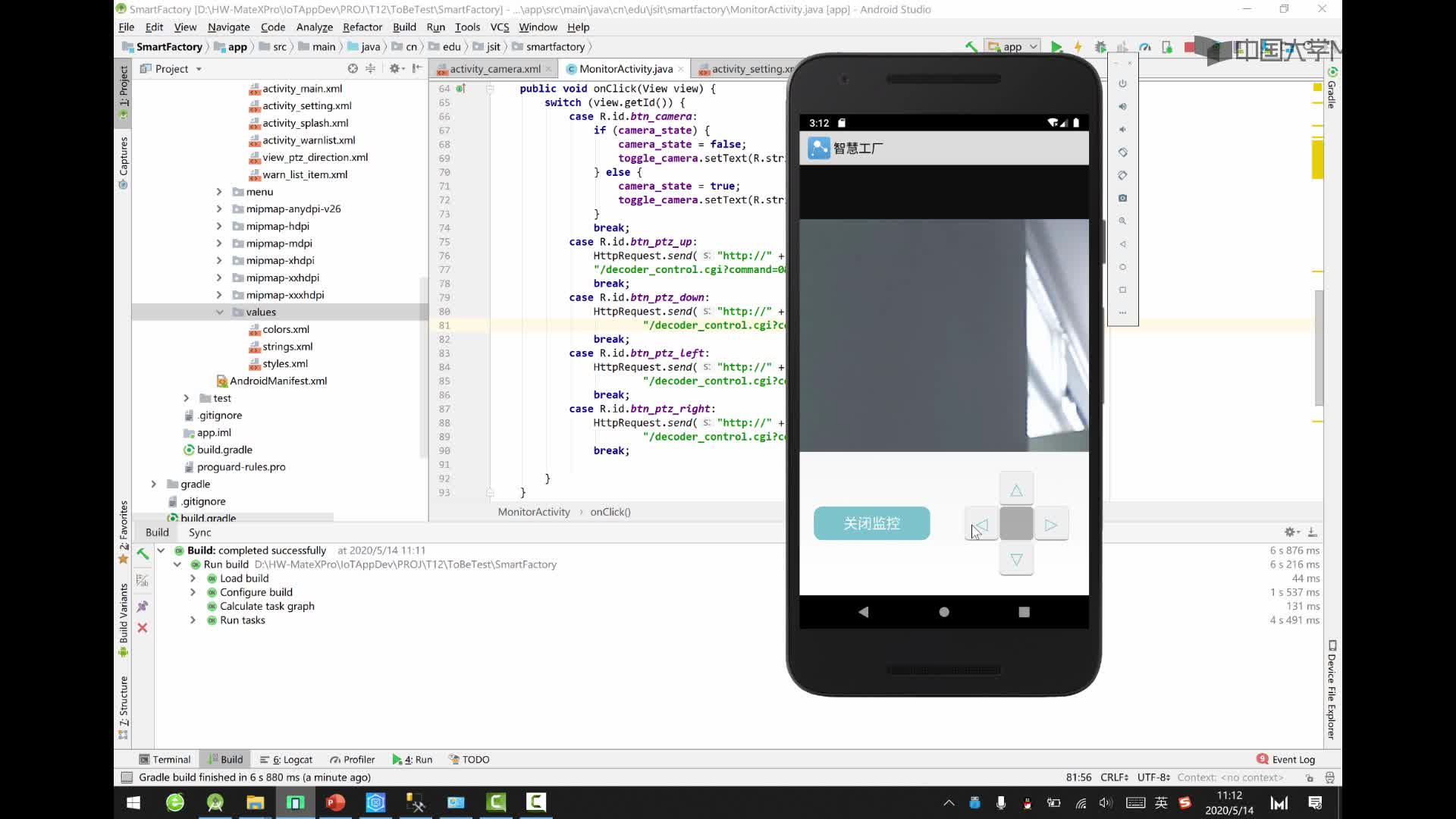Click the red X close icon in Build panel

143,628
